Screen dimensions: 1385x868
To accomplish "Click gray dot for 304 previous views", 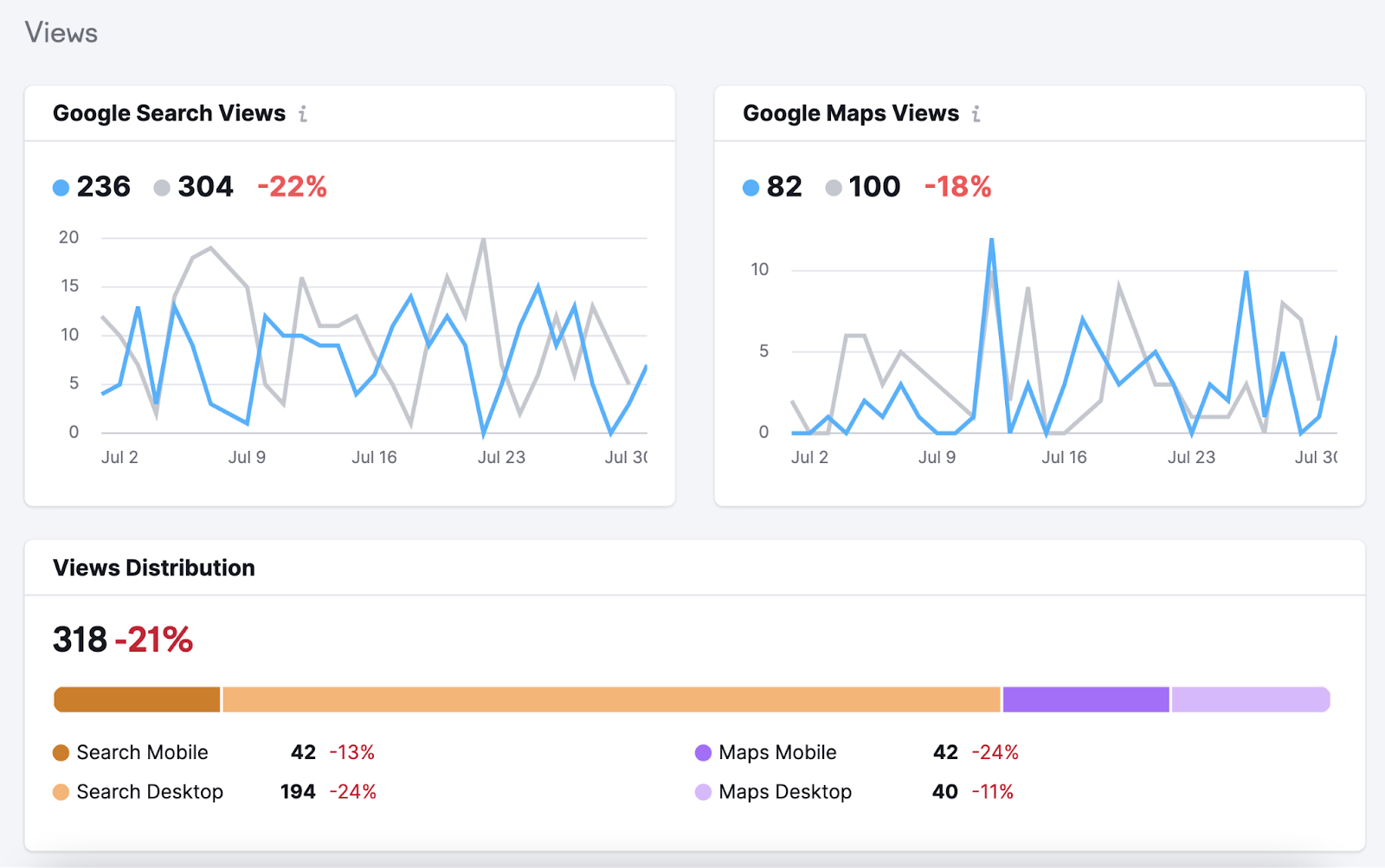I will [162, 187].
